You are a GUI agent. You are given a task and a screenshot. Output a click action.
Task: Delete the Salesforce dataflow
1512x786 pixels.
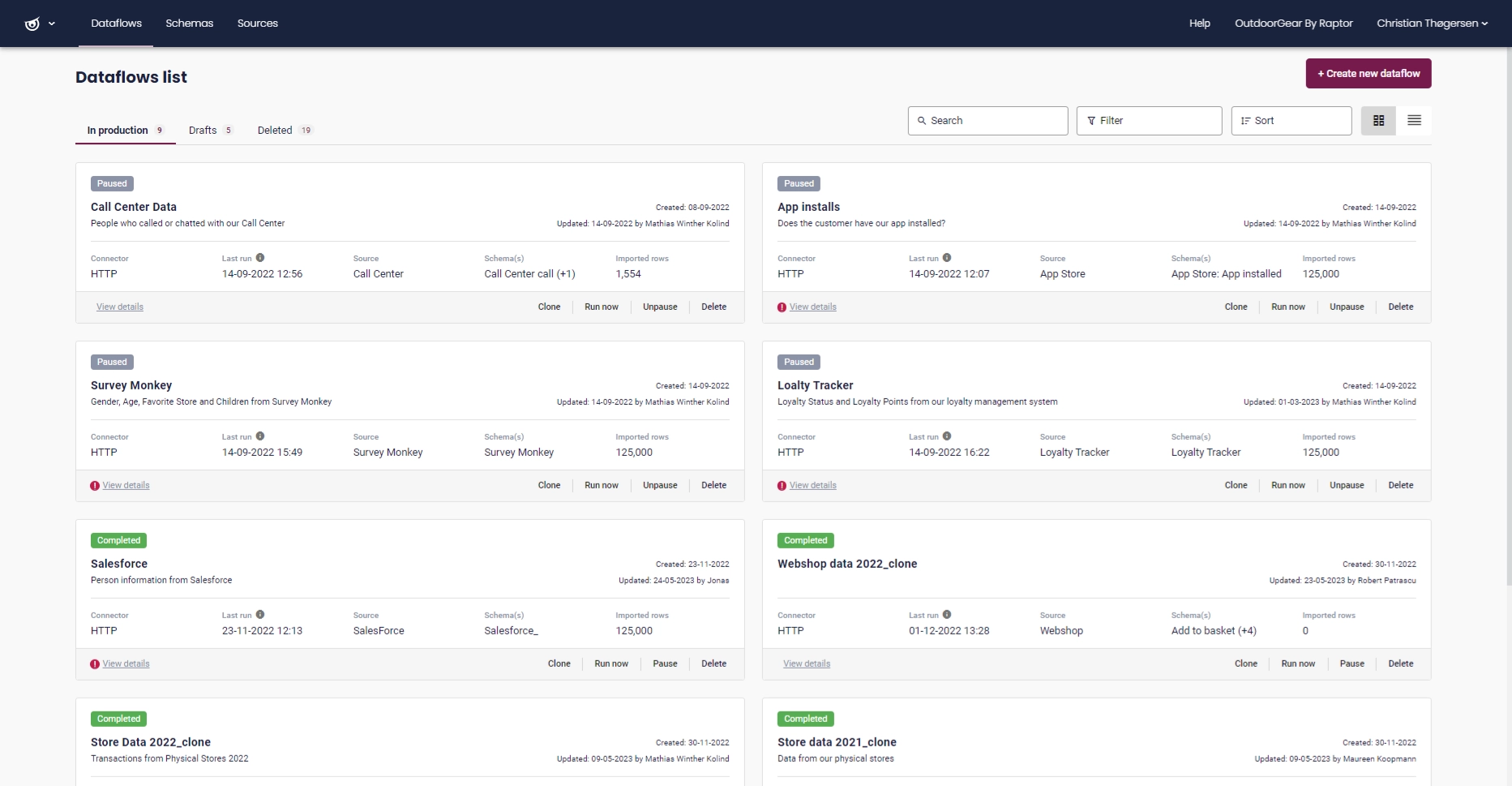click(713, 664)
